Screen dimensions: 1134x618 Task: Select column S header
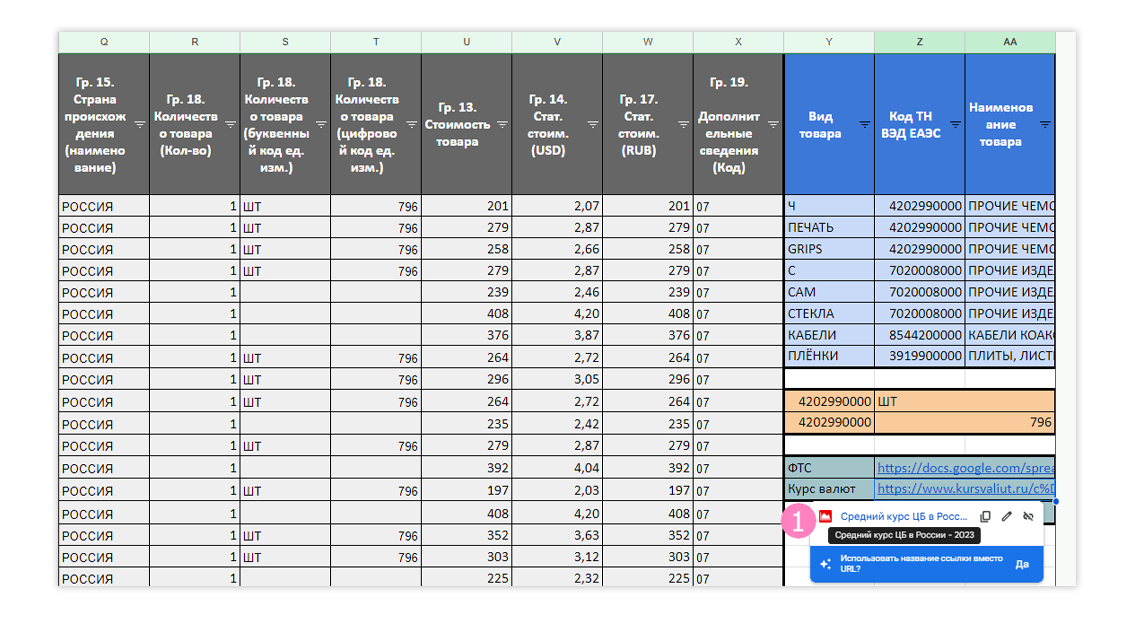coord(285,42)
